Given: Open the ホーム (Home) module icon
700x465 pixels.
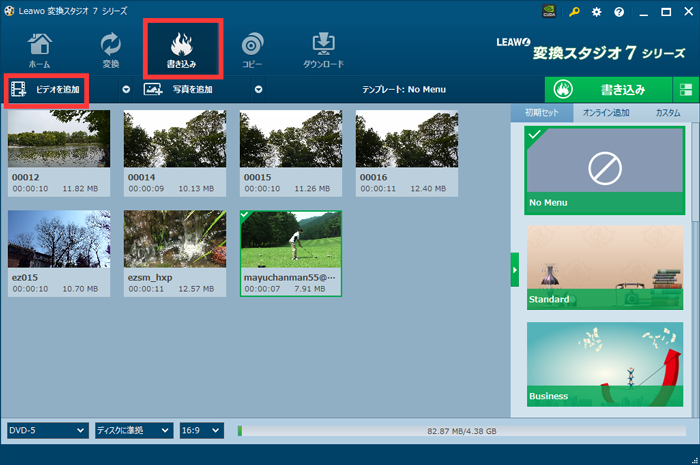Looking at the screenshot, I should point(40,50).
